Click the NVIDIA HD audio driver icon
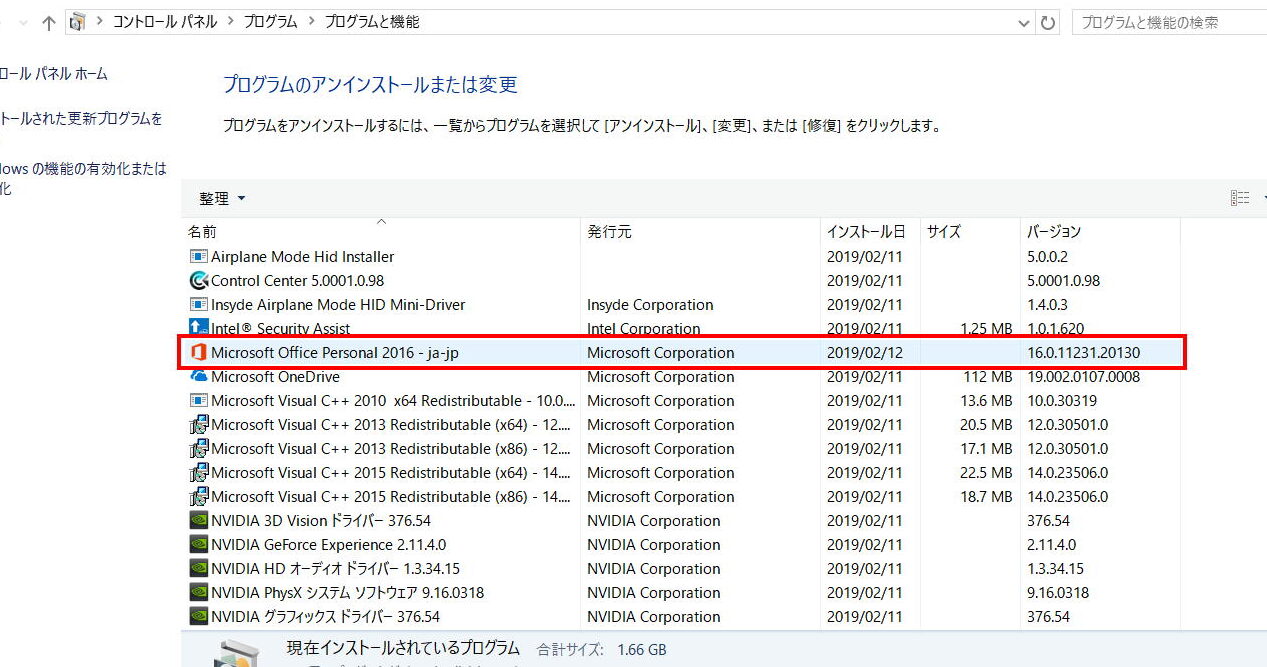This screenshot has width=1267, height=667. tap(198, 569)
